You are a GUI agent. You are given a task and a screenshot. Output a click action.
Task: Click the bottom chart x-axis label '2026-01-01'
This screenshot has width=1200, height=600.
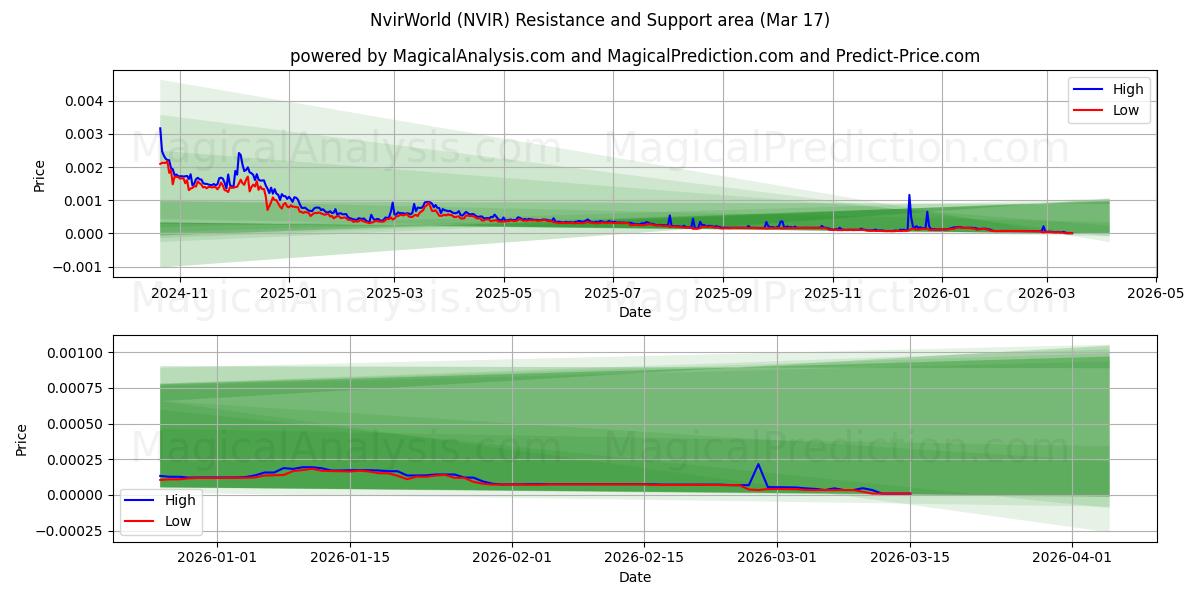(x=216, y=558)
